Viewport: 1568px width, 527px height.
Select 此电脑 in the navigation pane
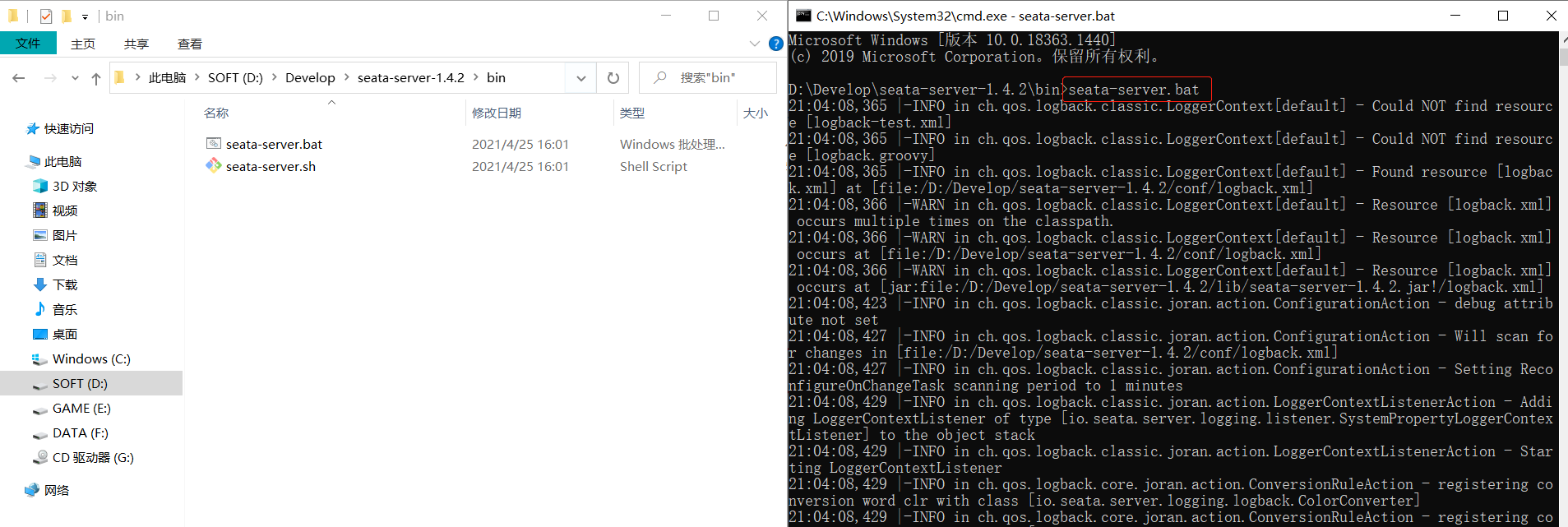(x=62, y=161)
